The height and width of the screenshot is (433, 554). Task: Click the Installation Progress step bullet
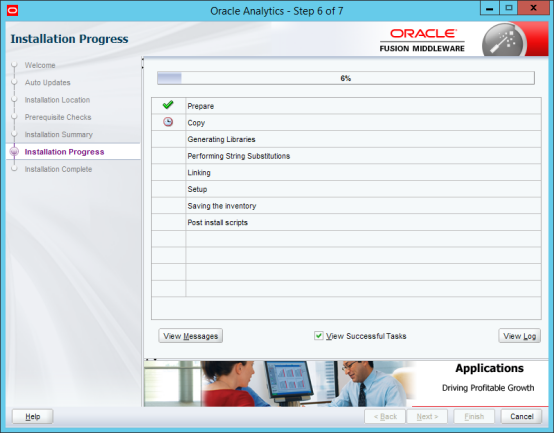point(14,152)
